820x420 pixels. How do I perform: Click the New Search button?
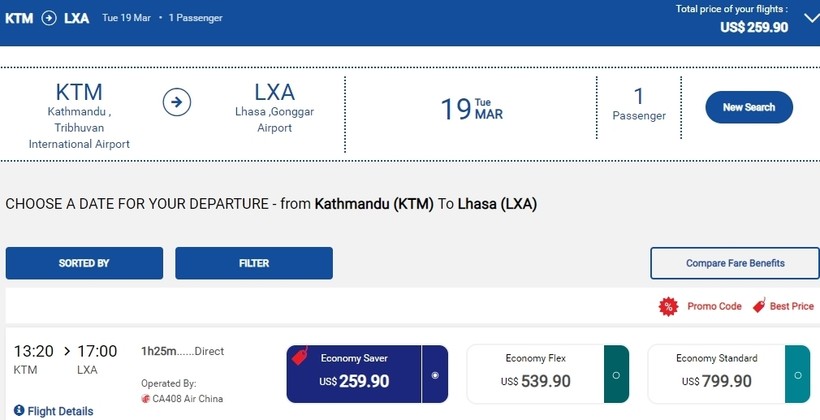pos(748,107)
